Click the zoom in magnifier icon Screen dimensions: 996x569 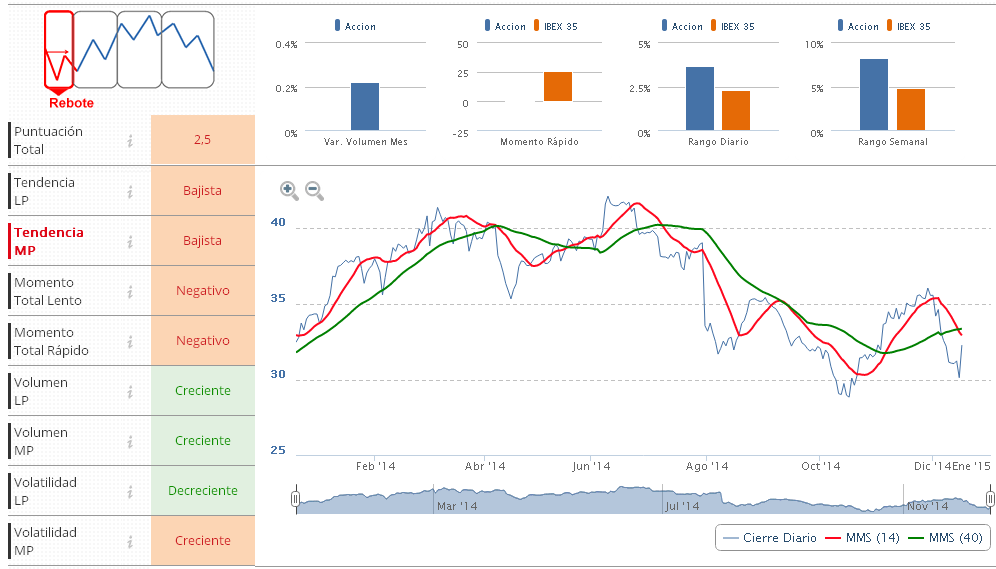click(289, 190)
